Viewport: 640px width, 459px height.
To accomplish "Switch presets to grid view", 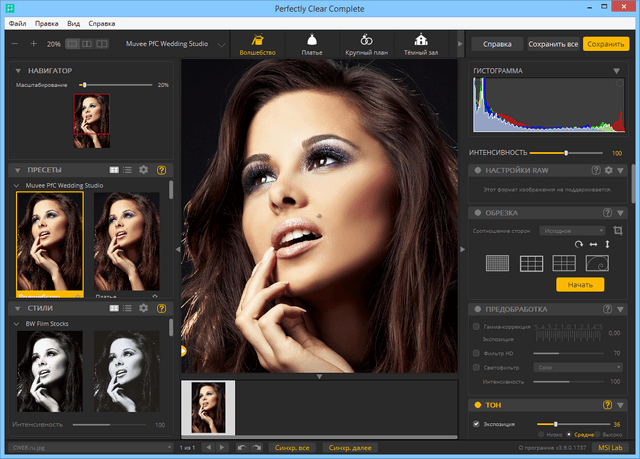I will (x=114, y=170).
